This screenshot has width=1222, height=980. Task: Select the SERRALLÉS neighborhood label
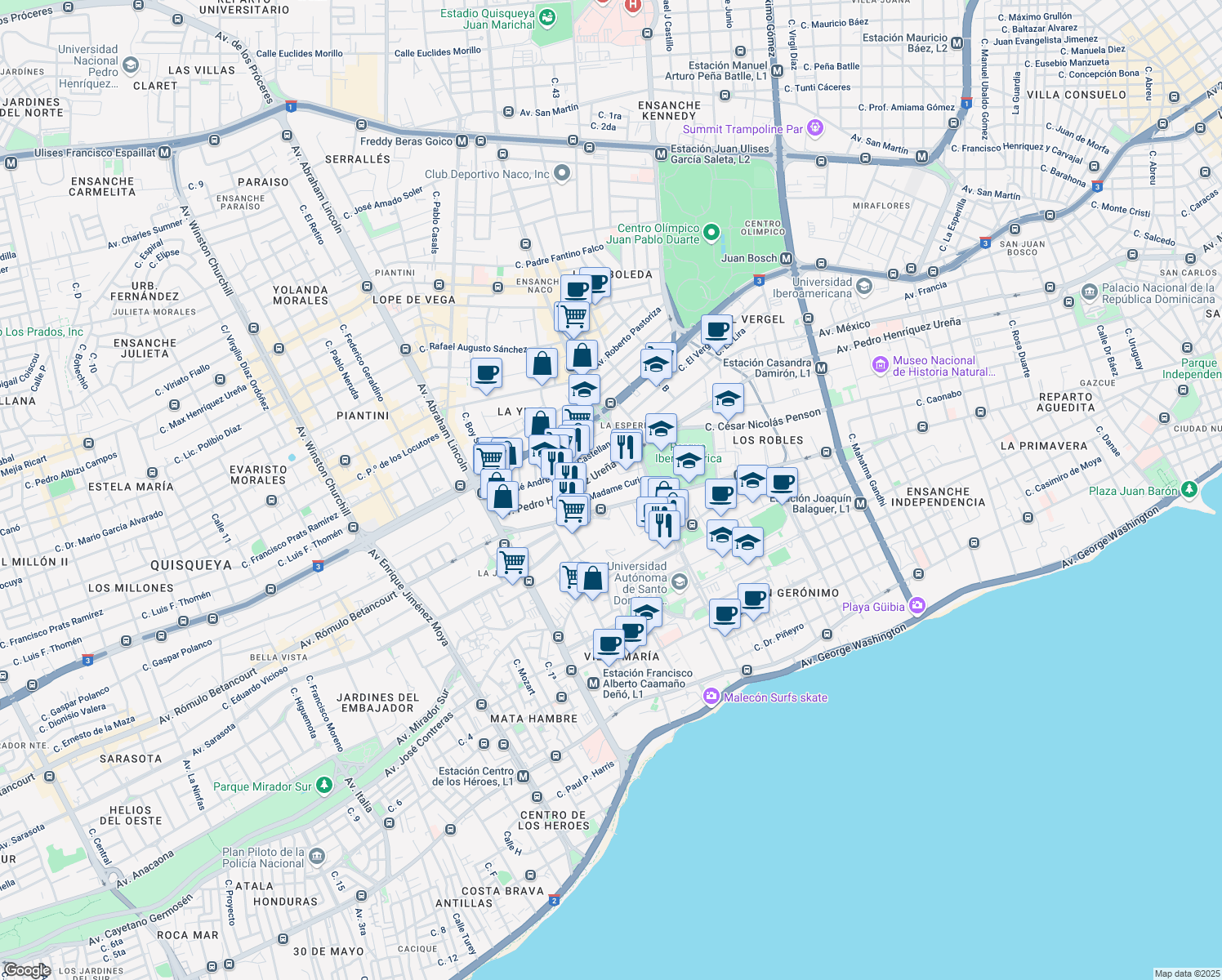(x=358, y=159)
